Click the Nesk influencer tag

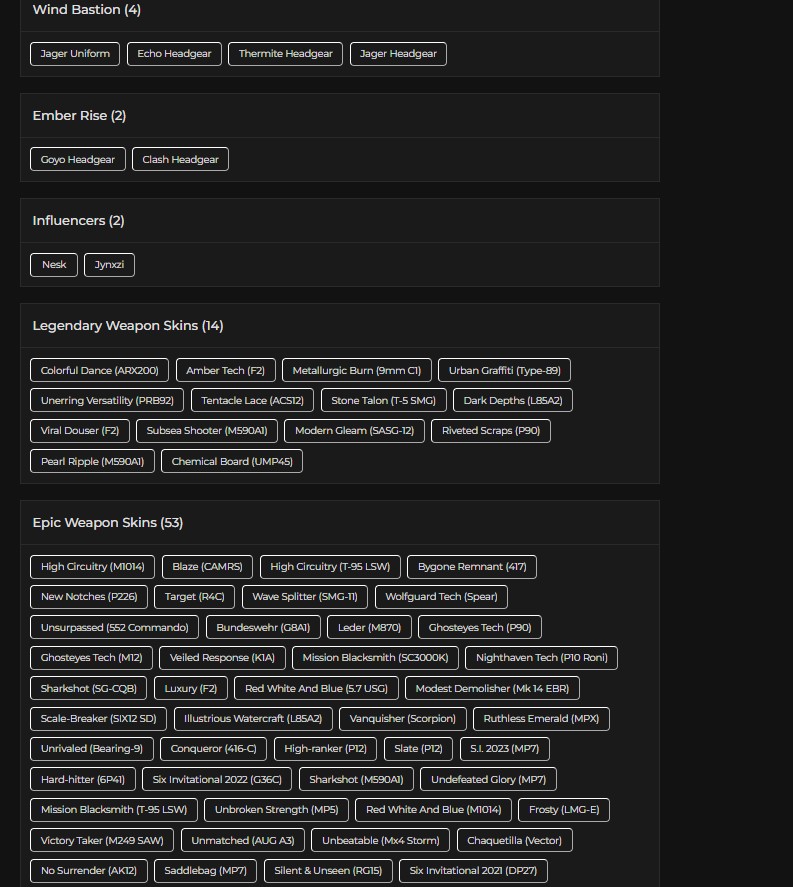coord(54,265)
